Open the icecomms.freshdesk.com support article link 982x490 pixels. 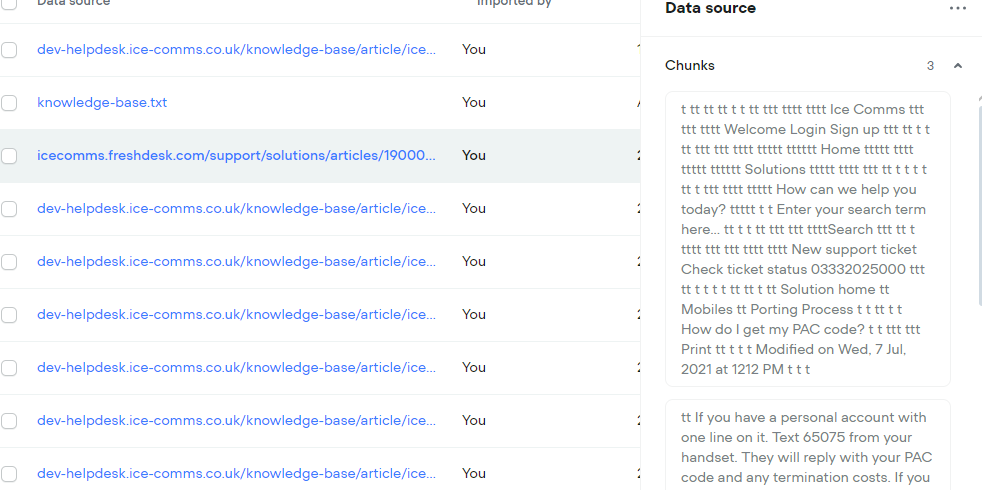(x=236, y=155)
